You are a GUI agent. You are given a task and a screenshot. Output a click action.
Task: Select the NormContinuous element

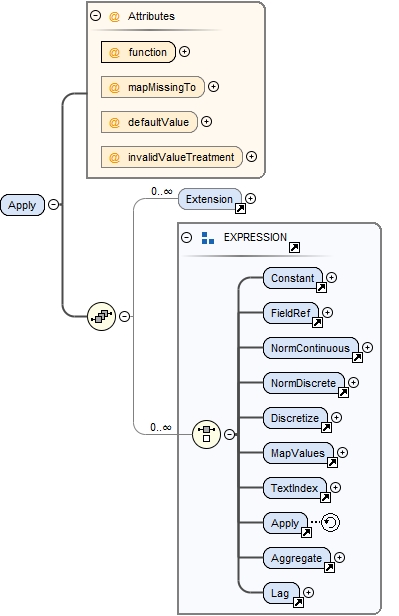click(311, 348)
